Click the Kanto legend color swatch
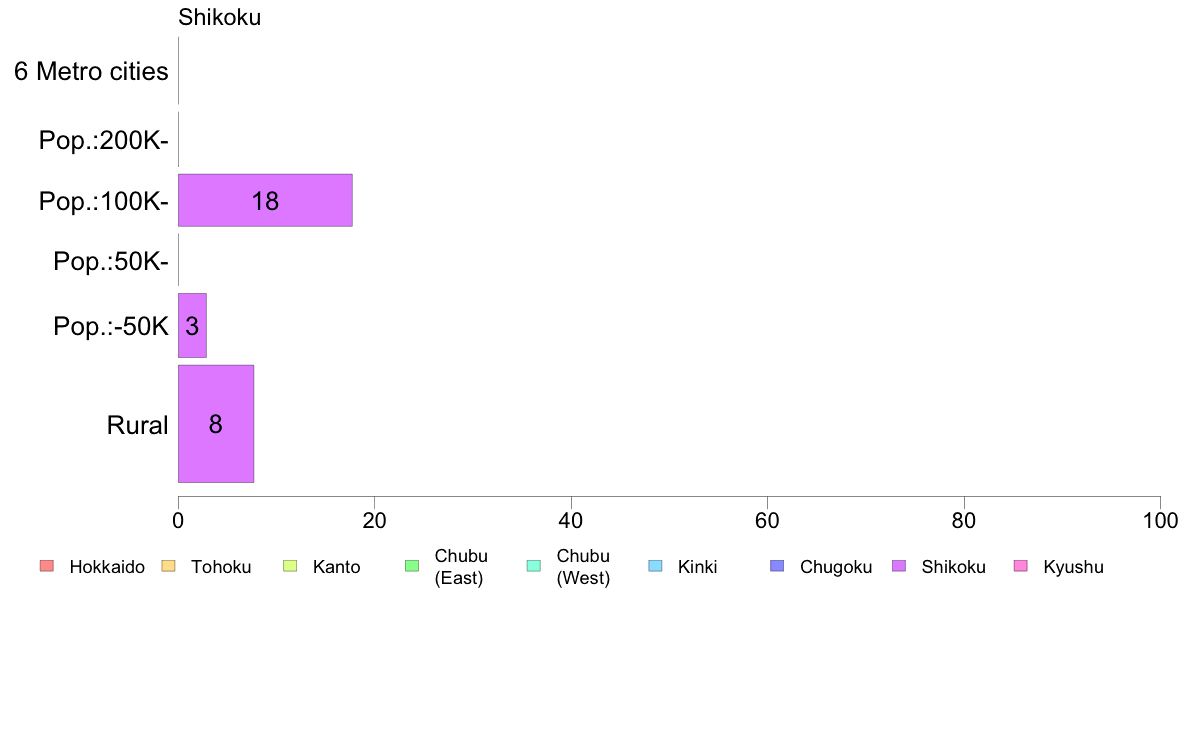The image size is (1188, 736). 290,566
